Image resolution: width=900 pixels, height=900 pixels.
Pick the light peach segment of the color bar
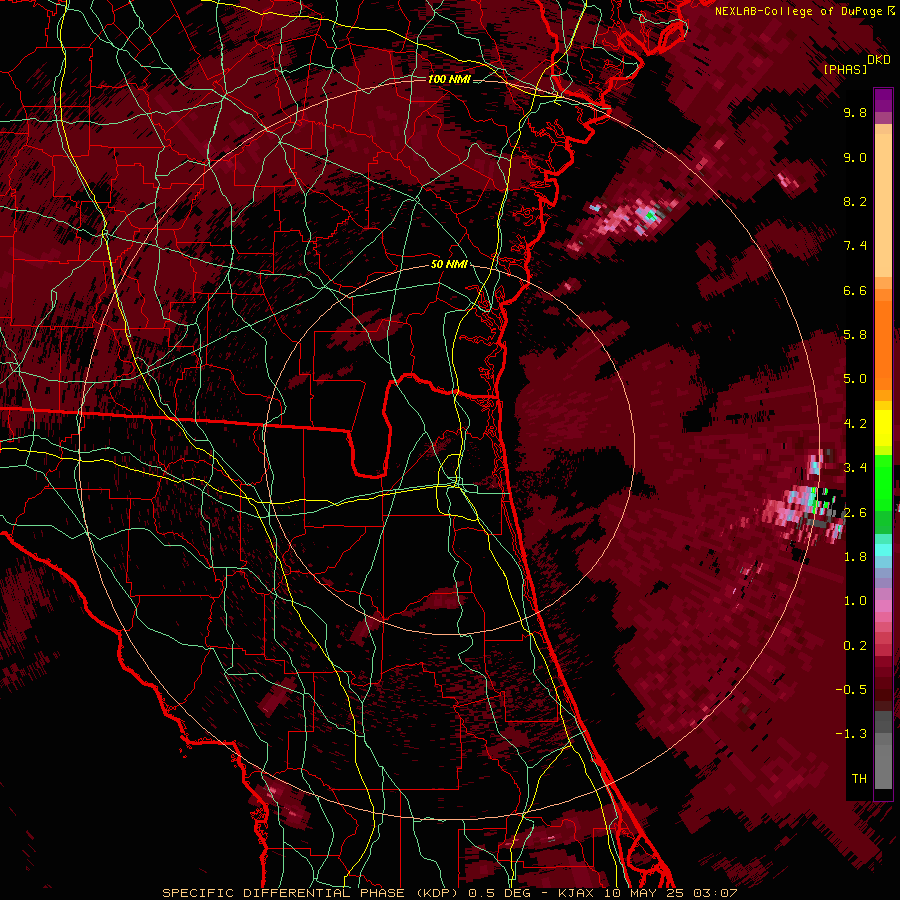point(883,205)
